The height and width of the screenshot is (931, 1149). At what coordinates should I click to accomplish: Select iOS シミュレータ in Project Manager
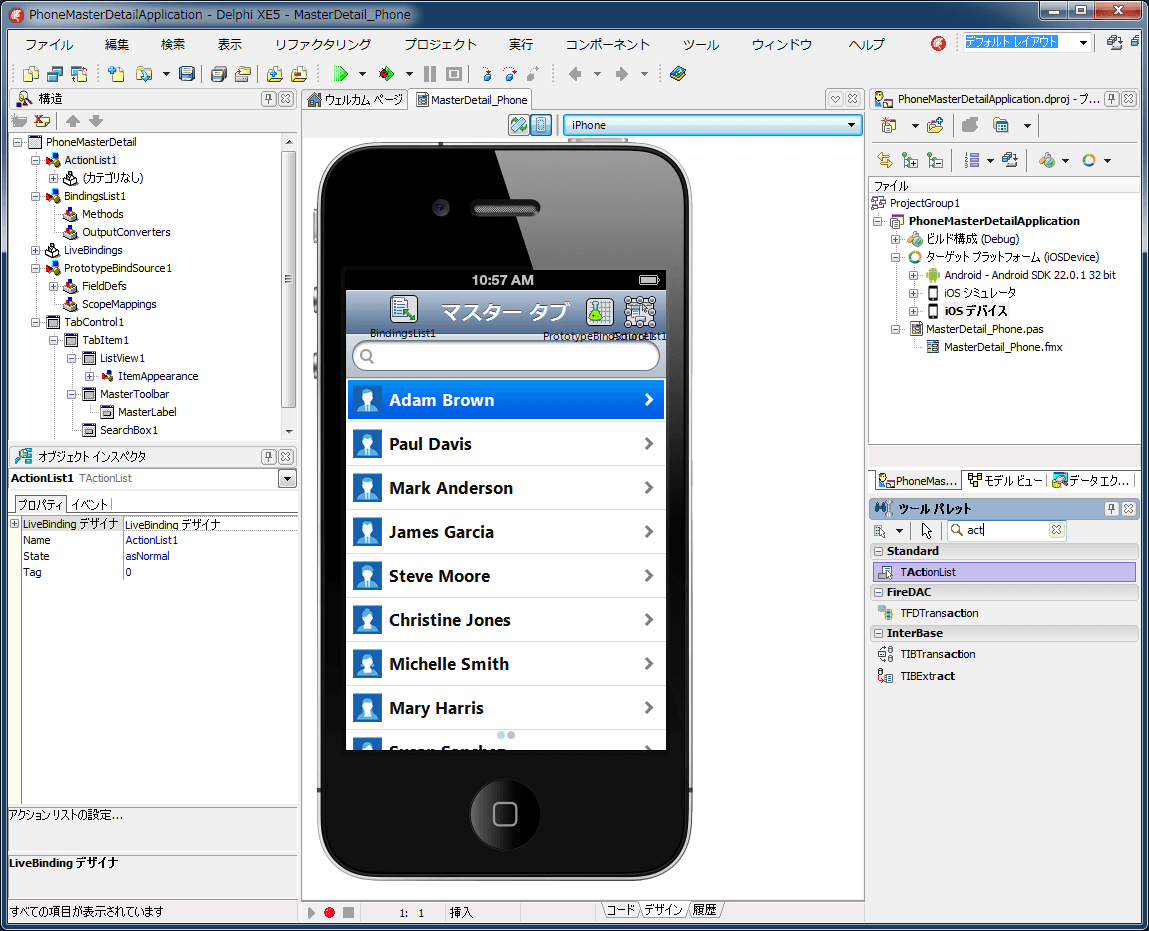click(x=980, y=293)
